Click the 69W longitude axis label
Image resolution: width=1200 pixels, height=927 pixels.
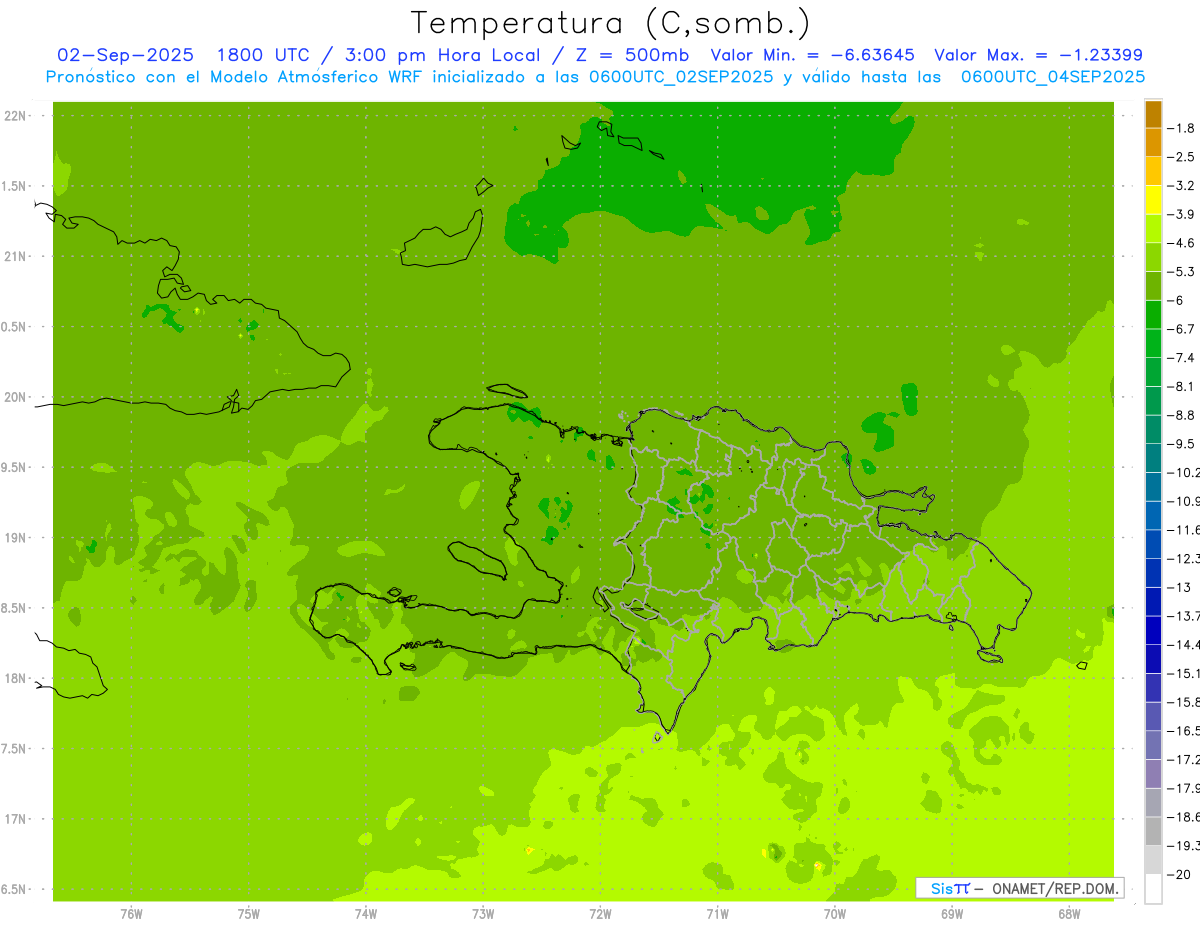(952, 914)
